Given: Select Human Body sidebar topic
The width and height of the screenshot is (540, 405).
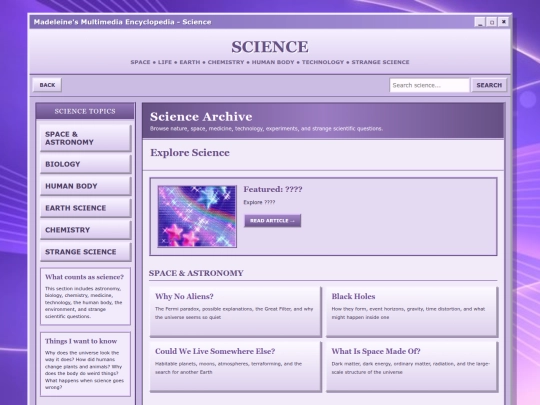Looking at the screenshot, I should point(86,186).
